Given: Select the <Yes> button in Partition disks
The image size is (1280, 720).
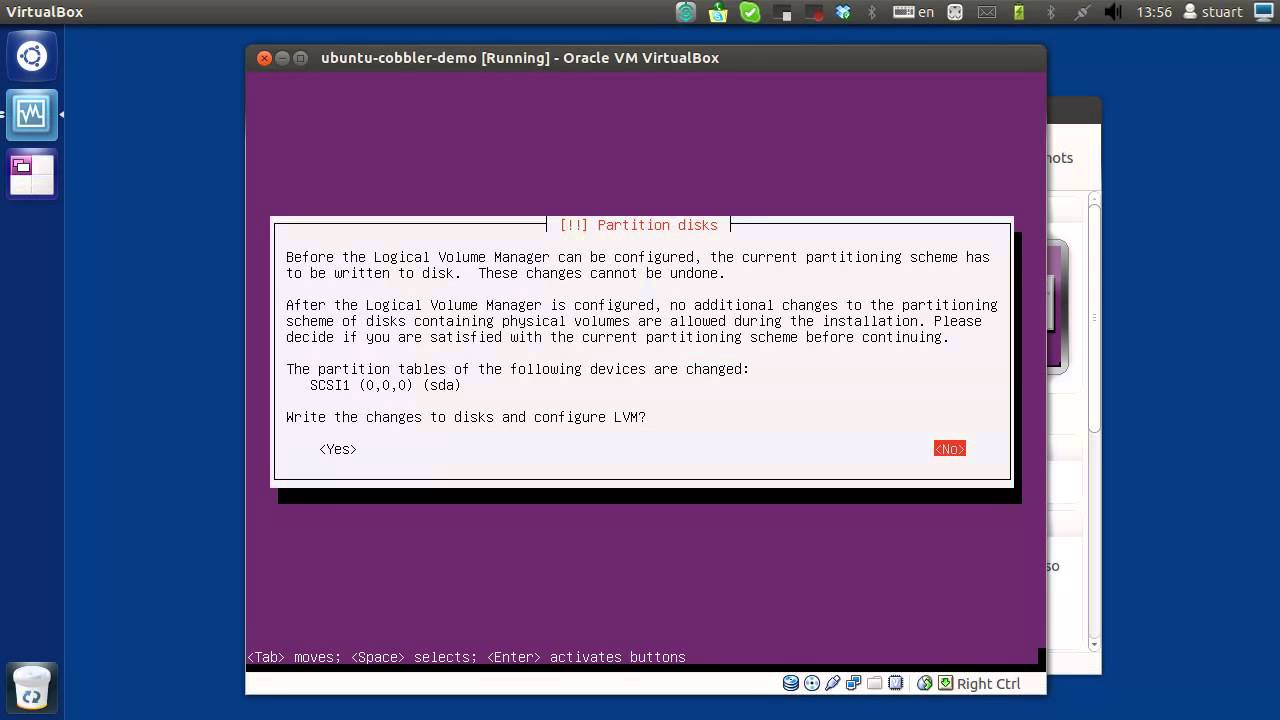Looking at the screenshot, I should pyautogui.click(x=338, y=449).
